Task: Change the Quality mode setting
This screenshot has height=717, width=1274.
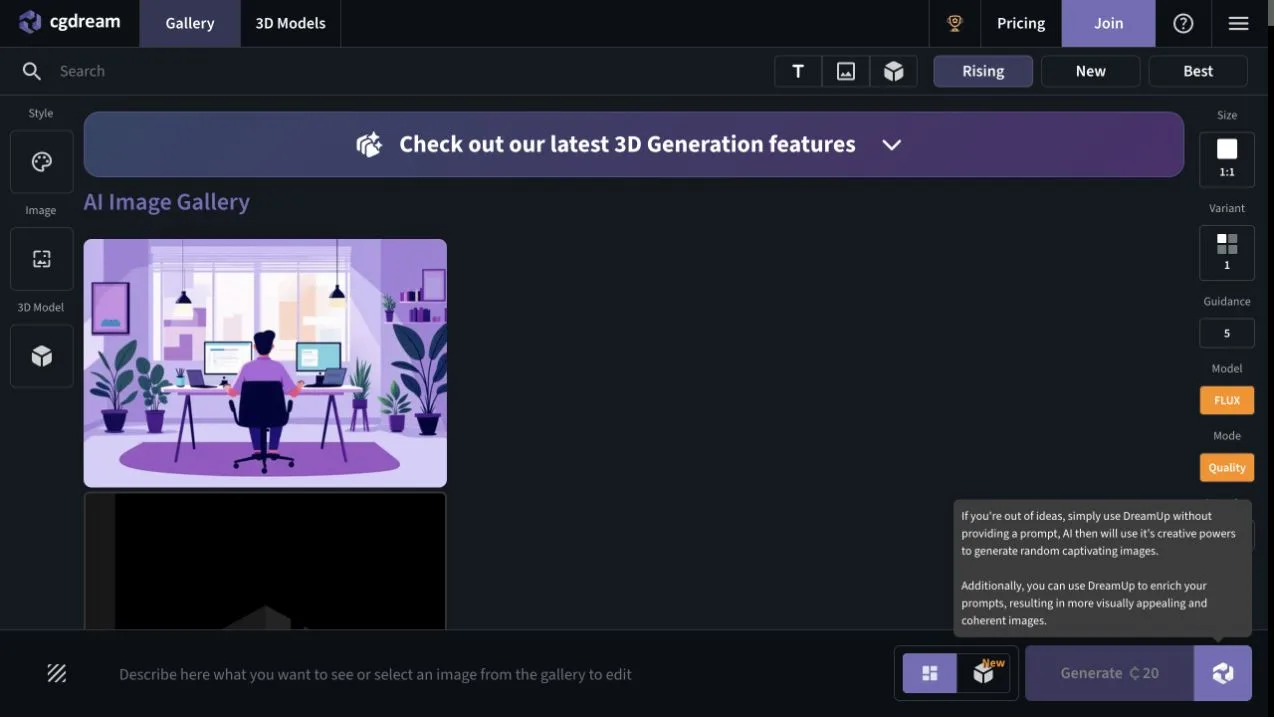Action: tap(1227, 467)
